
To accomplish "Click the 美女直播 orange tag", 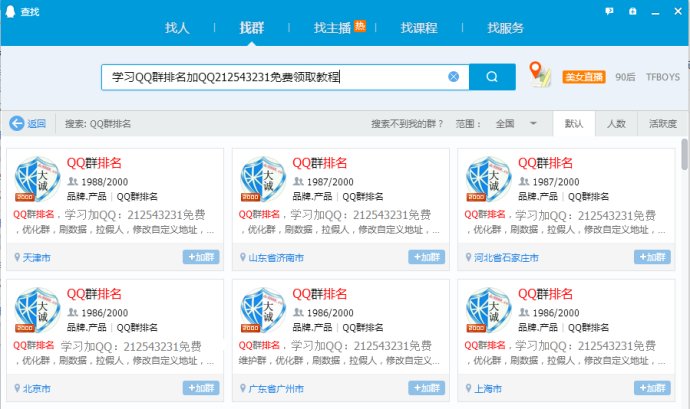I will tap(579, 77).
